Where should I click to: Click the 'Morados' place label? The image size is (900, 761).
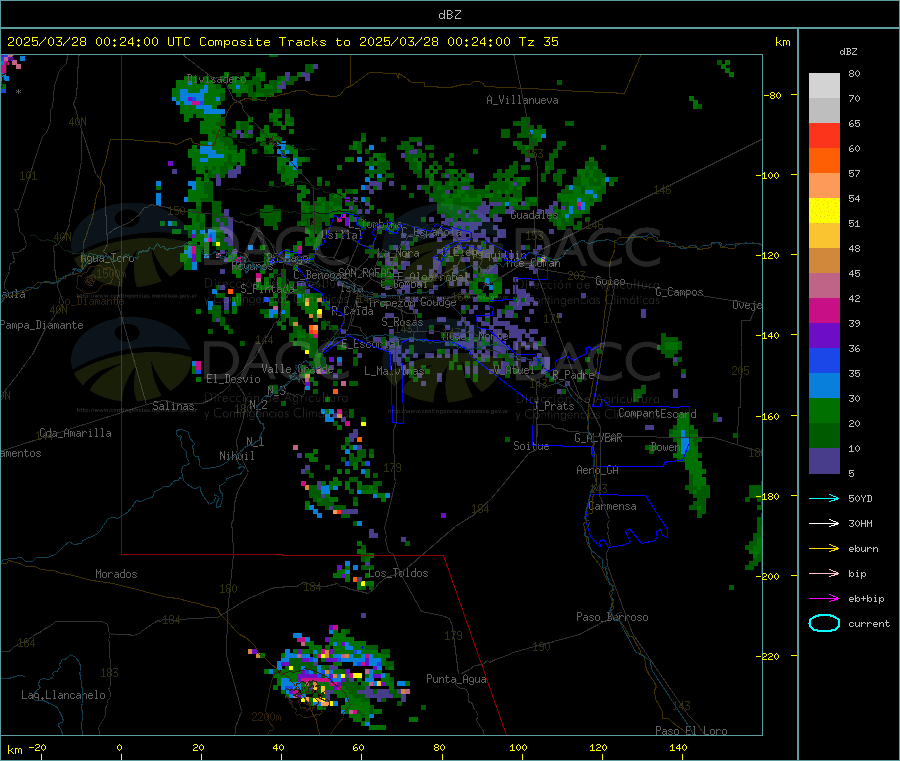click(116, 574)
